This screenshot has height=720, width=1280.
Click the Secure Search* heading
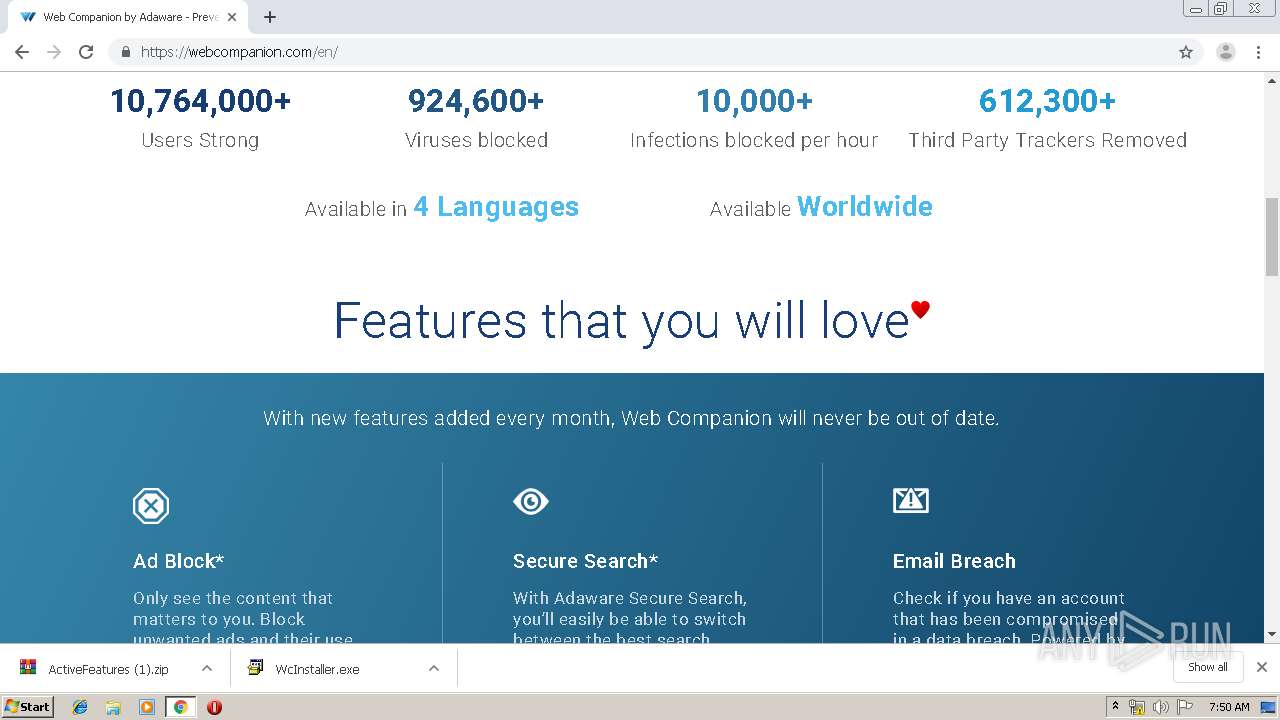coord(585,561)
